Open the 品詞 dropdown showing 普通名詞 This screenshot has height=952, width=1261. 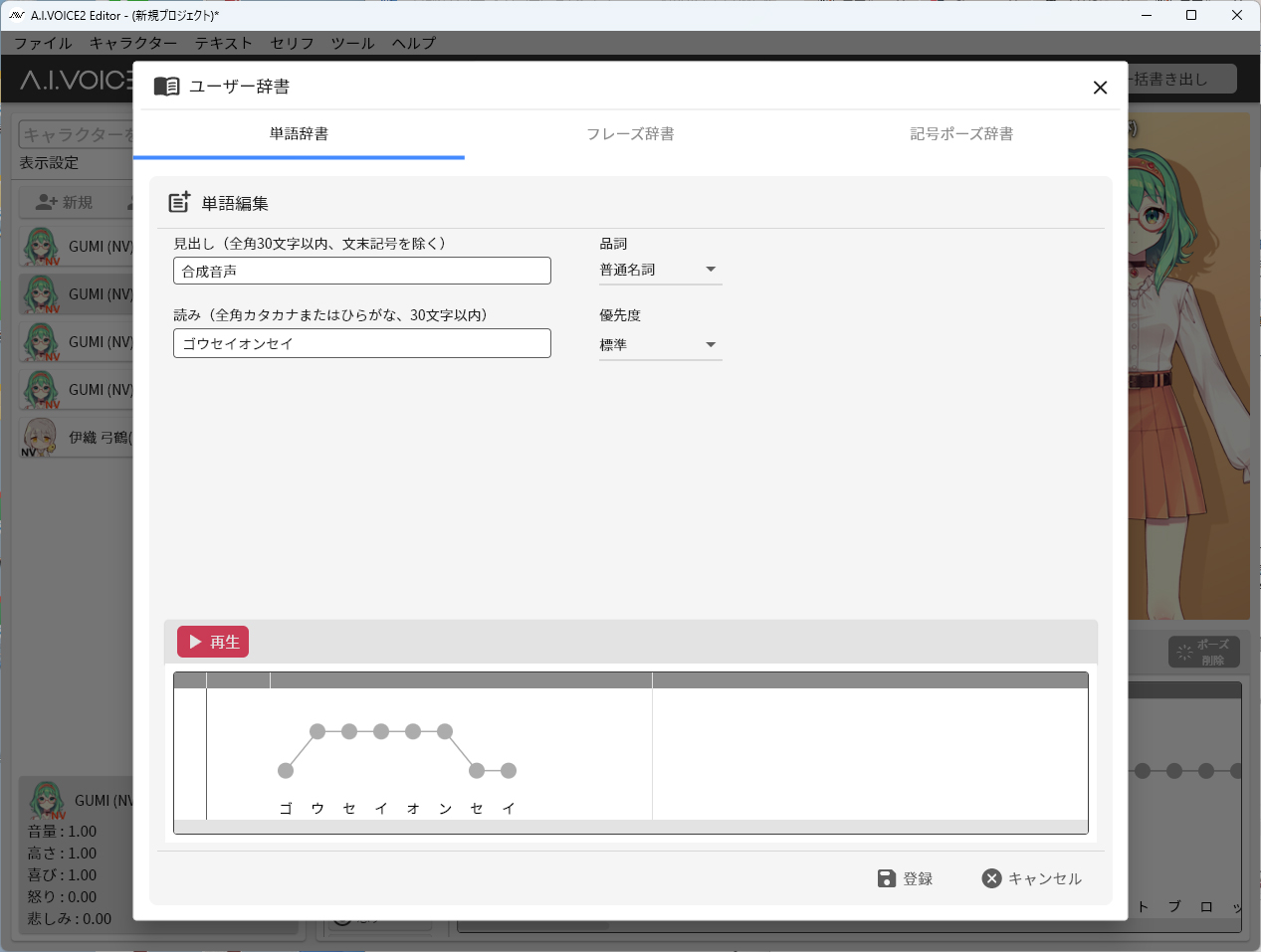pos(660,270)
